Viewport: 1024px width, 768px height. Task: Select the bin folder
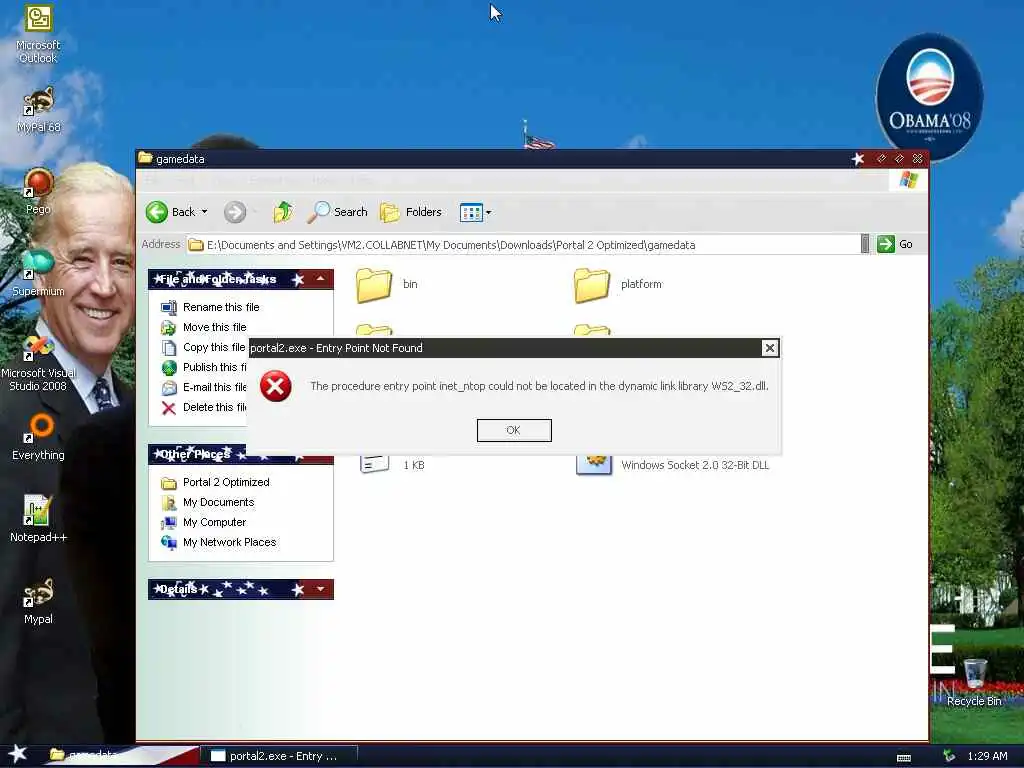[387, 285]
